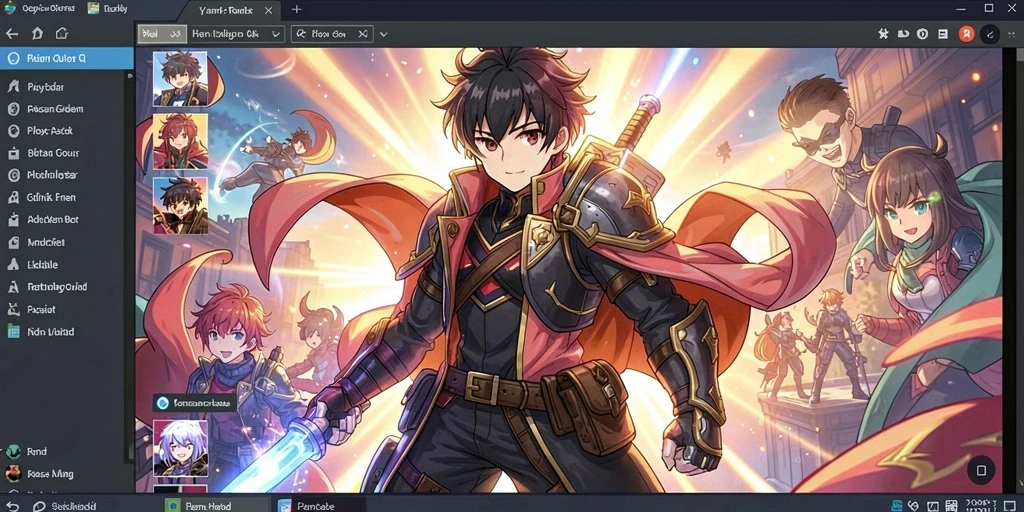Image resolution: width=1024 pixels, height=512 pixels.
Task: Click the red circular R profile icon
Action: coord(967,34)
